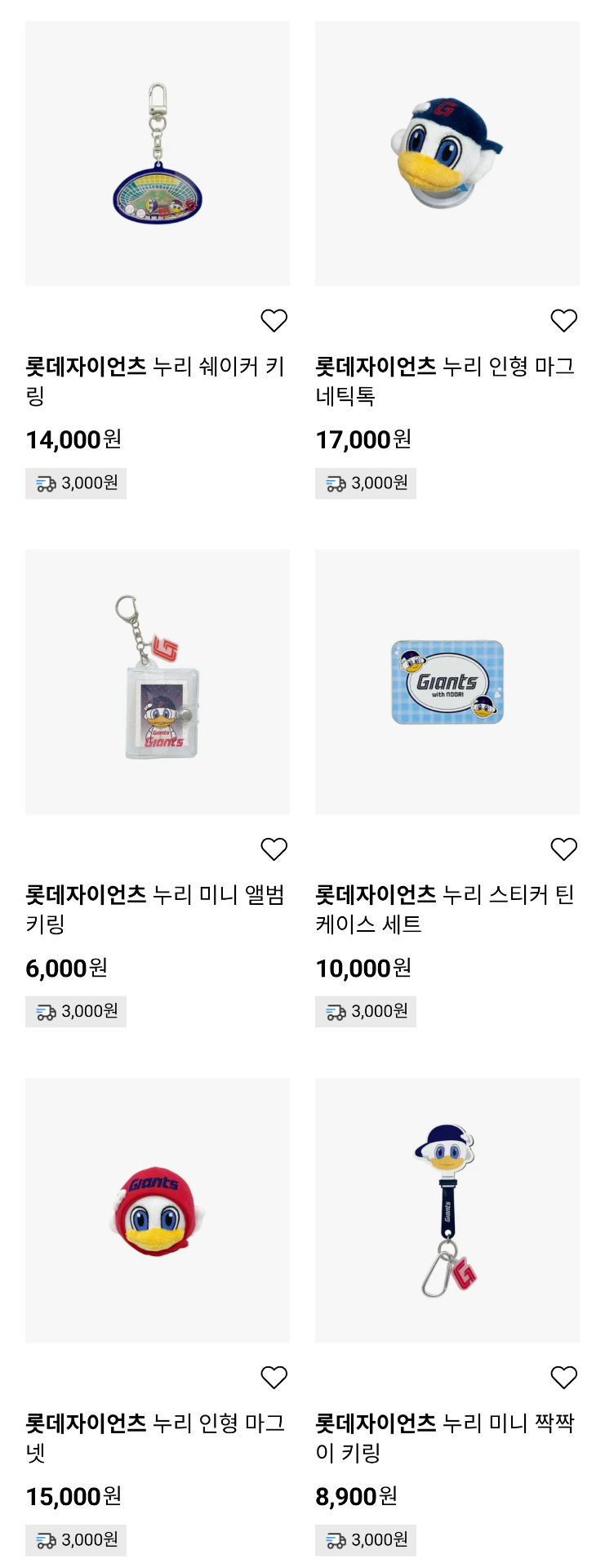Open 누리 스티커 틴케이스 세트 title link
The image size is (605, 1568).
[445, 909]
